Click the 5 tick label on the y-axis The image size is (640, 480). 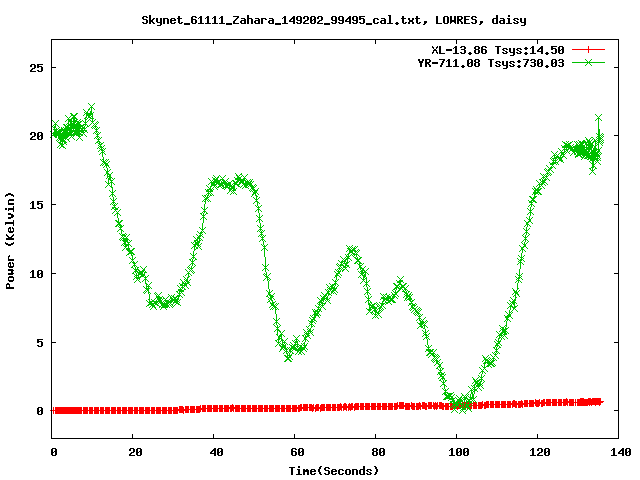(41, 343)
